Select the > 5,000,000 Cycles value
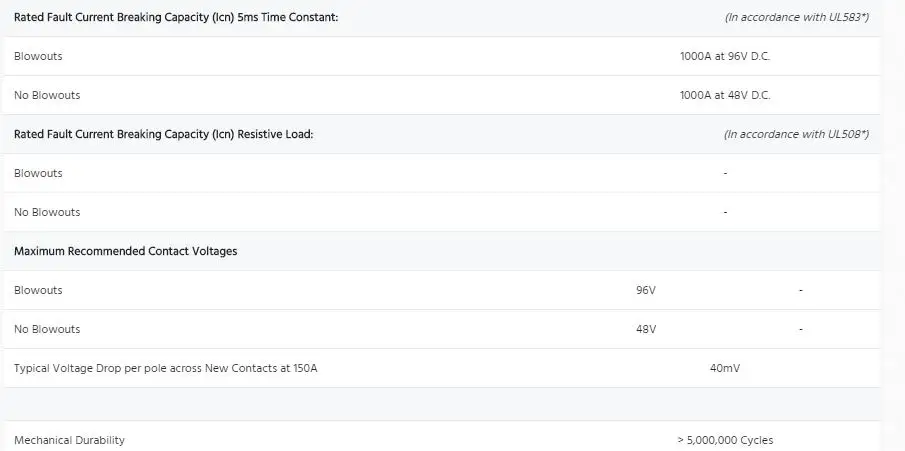The width and height of the screenshot is (905, 451). coord(725,440)
